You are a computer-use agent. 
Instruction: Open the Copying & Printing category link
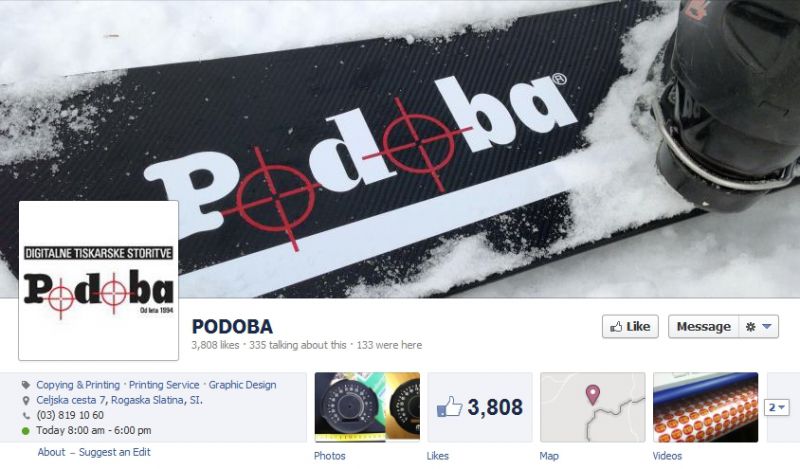(78, 385)
